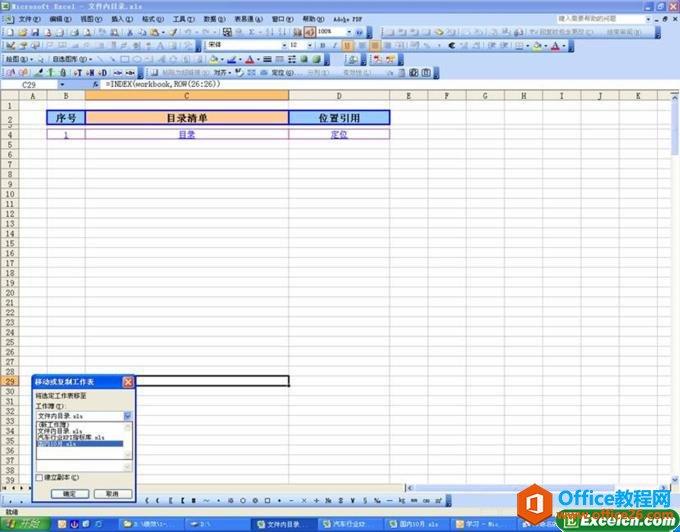Open the Adobe PDF menu
This screenshot has width=680, height=532.
coord(348,19)
